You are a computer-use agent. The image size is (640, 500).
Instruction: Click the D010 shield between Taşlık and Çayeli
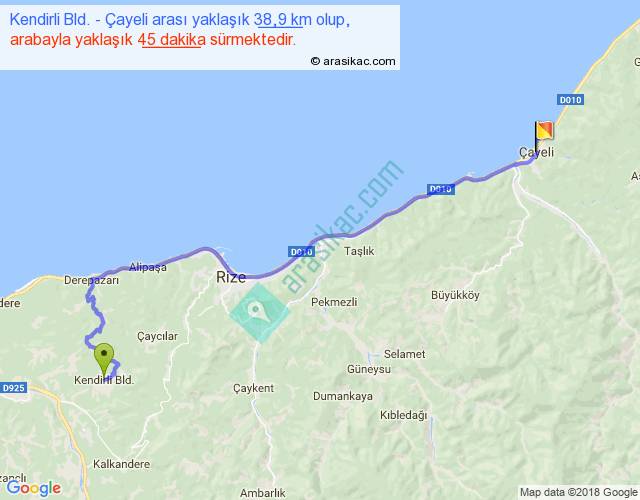440,189
